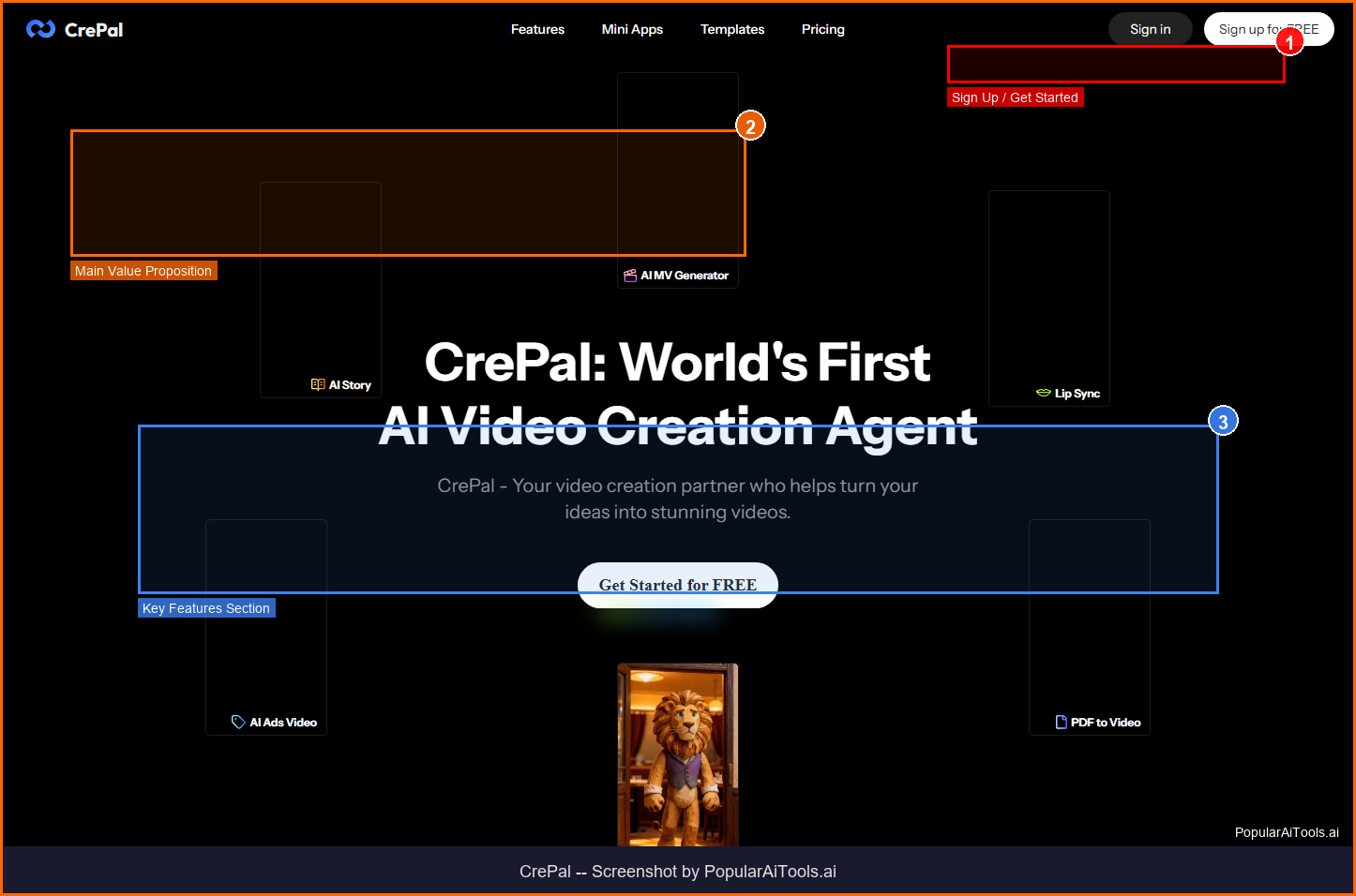Click the AI Story book icon

tap(318, 385)
